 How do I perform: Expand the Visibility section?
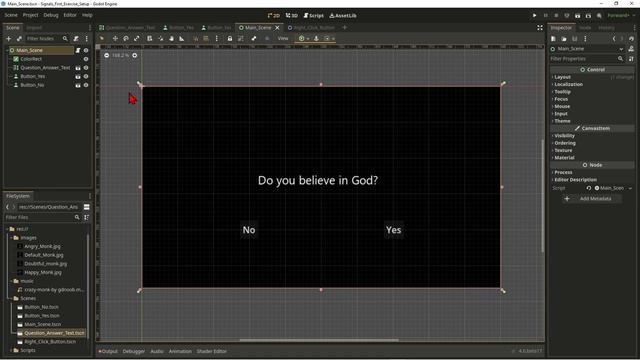564,136
